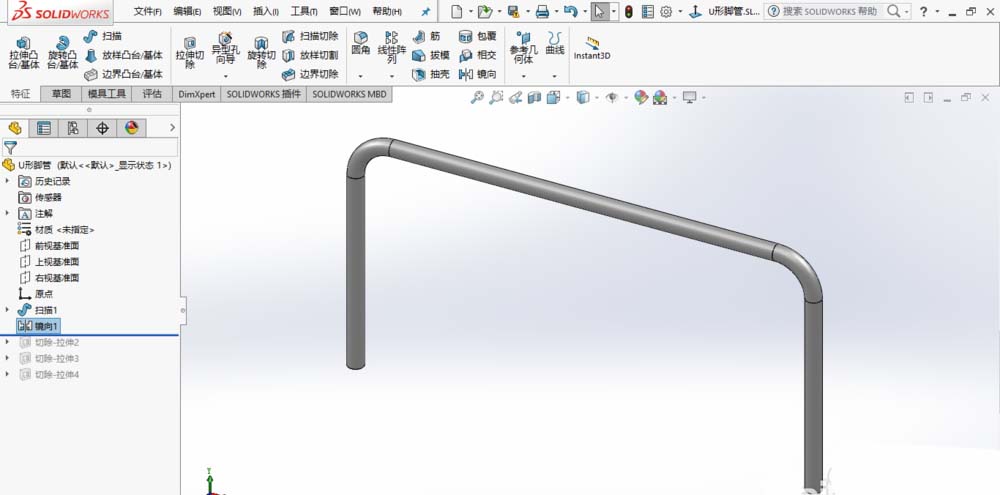Choose Boundary Boss/Base (边界凸台/基体)
The width and height of the screenshot is (1000, 495).
tap(123, 74)
